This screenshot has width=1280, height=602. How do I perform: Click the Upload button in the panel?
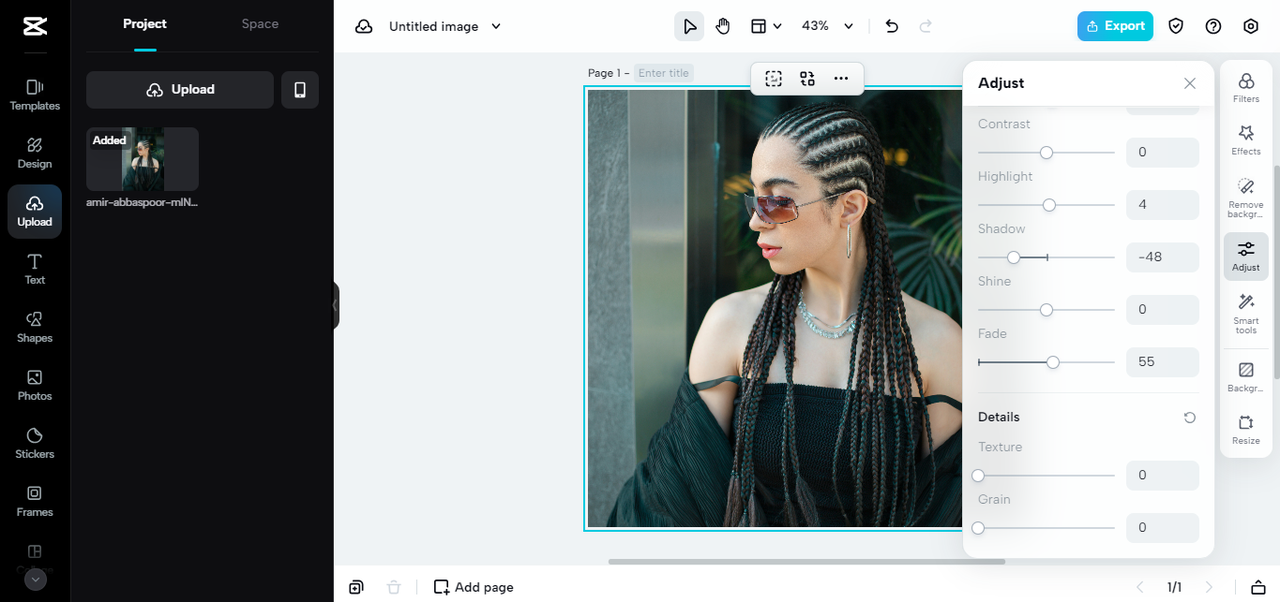pyautogui.click(x=180, y=90)
